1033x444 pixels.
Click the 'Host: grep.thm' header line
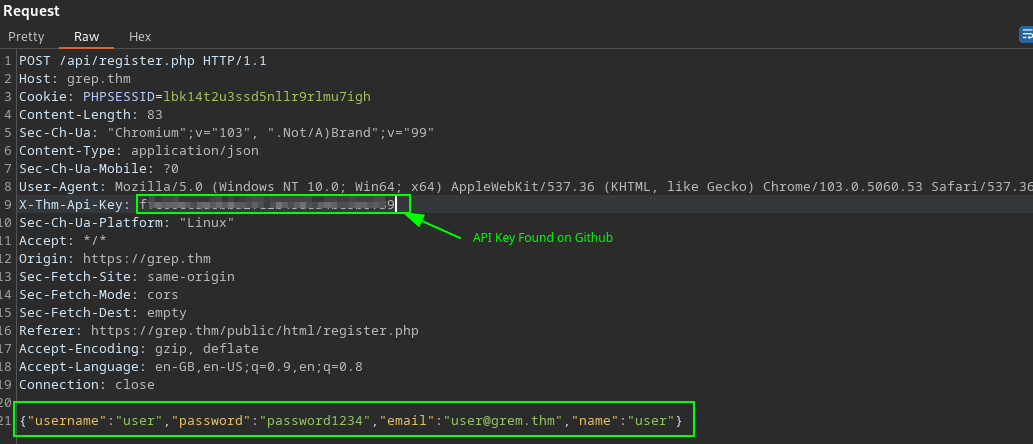74,79
